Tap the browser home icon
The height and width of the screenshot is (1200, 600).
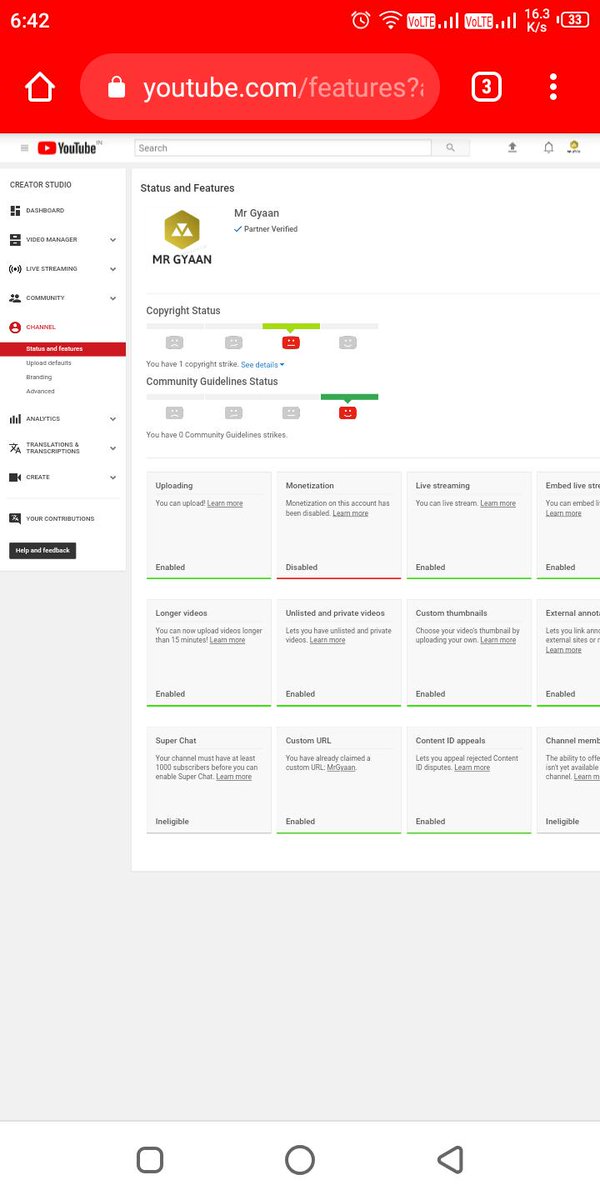(40, 88)
